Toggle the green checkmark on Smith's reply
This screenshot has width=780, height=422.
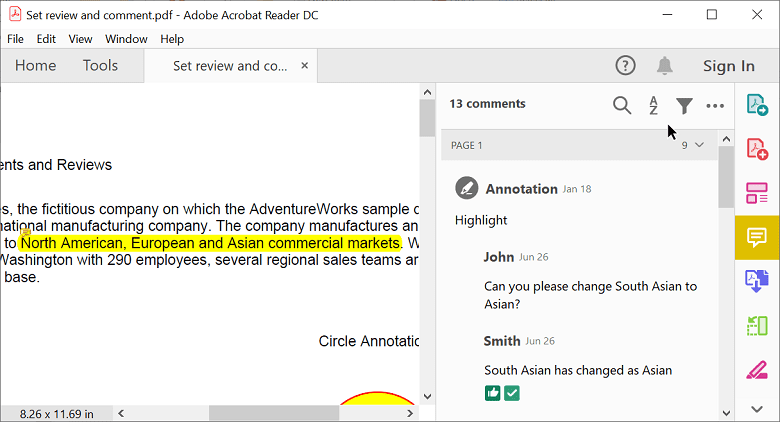(x=512, y=394)
